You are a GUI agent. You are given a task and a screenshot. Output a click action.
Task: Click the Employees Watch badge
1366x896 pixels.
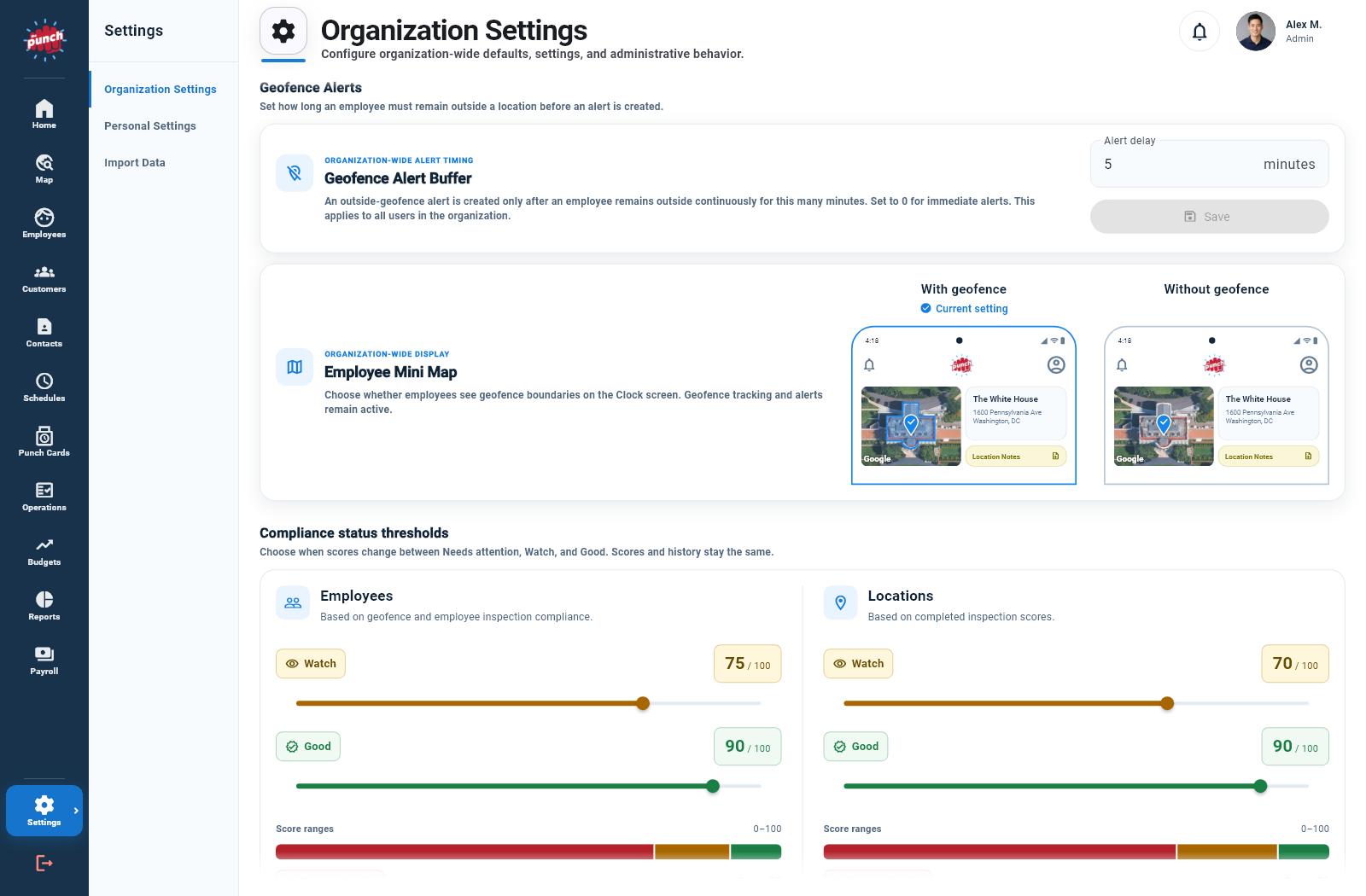tap(311, 664)
